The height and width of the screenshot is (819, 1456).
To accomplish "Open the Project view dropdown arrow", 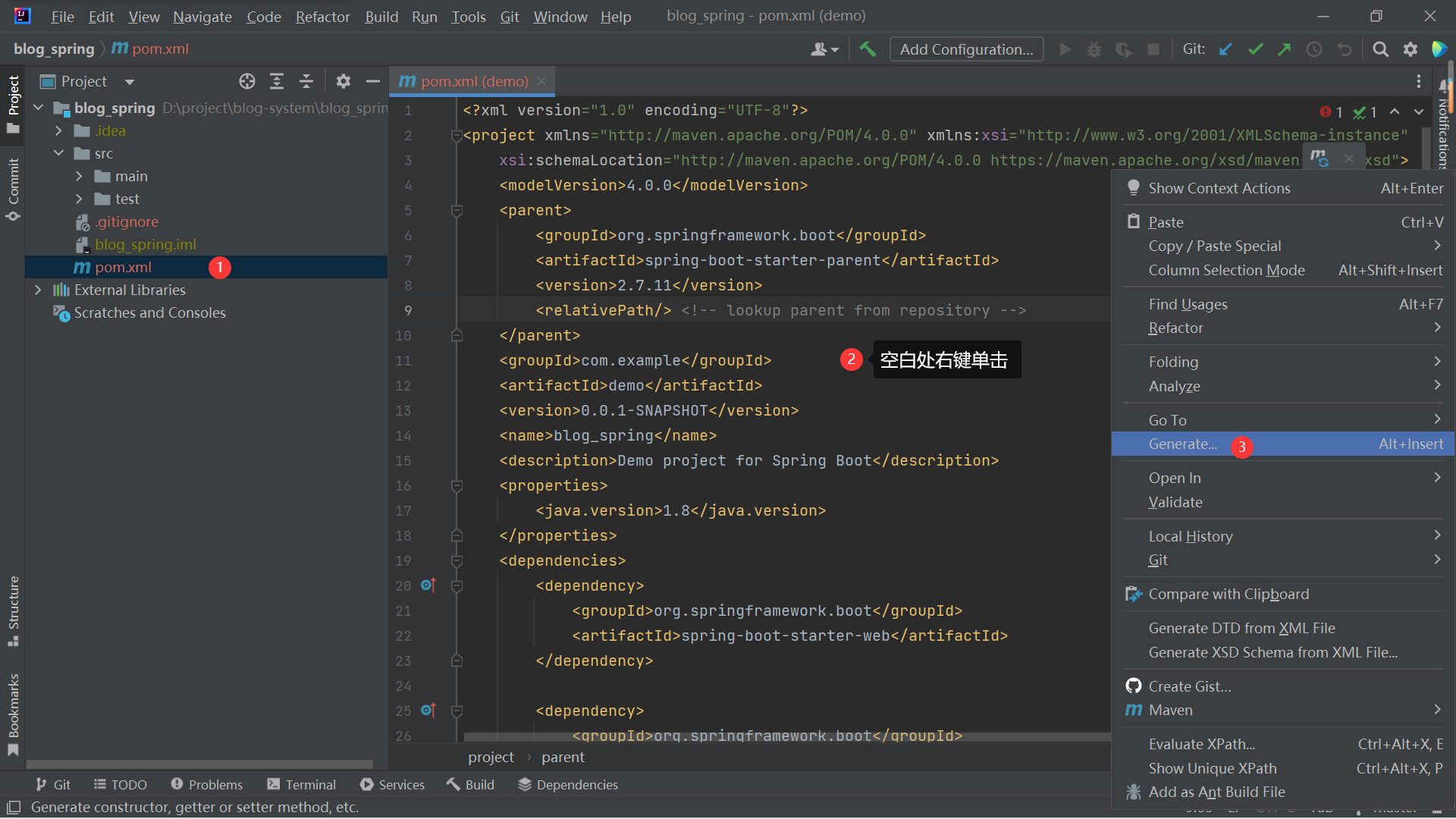I will [130, 82].
